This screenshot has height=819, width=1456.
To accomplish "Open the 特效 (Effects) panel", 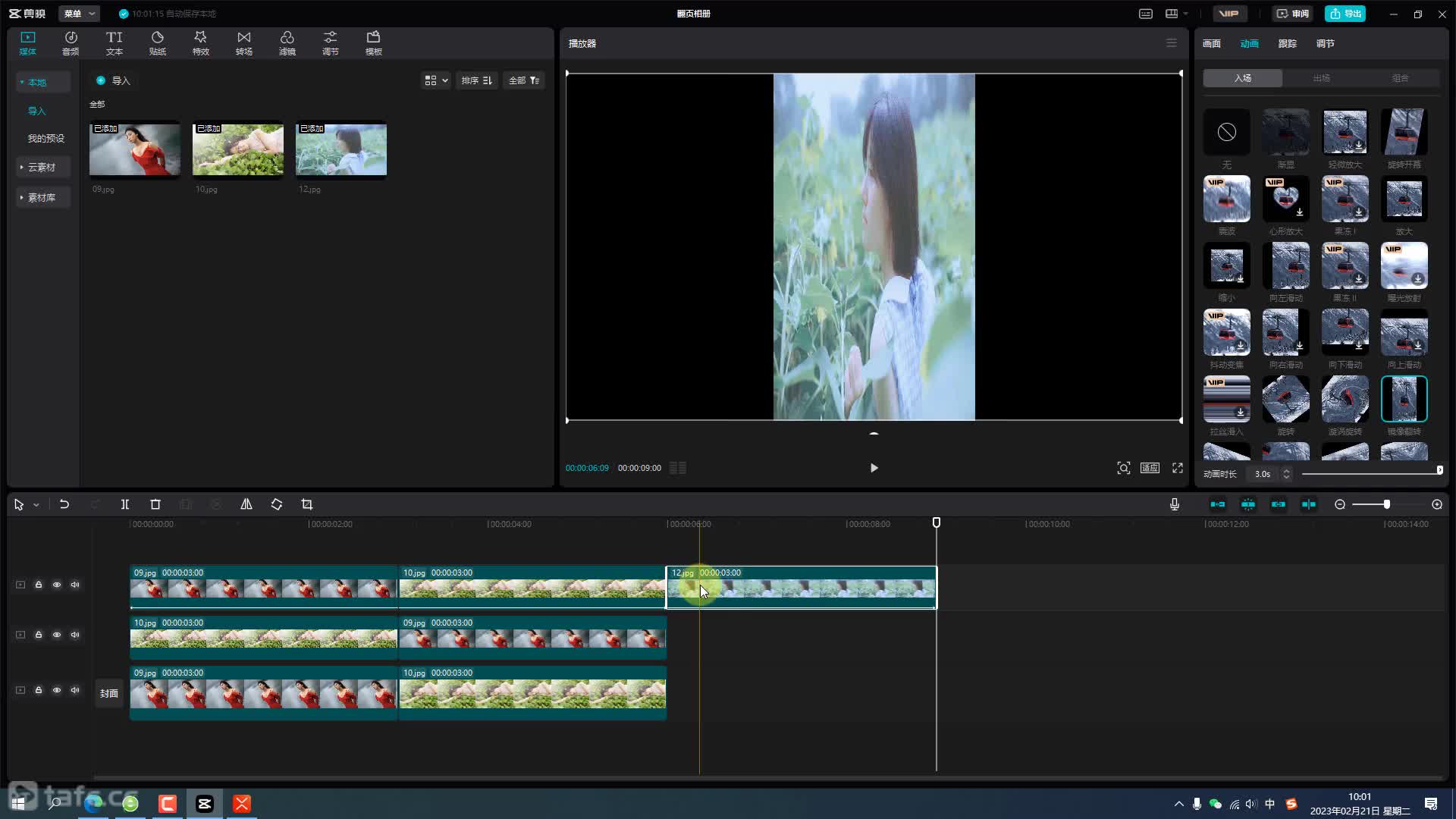I will (x=200, y=43).
